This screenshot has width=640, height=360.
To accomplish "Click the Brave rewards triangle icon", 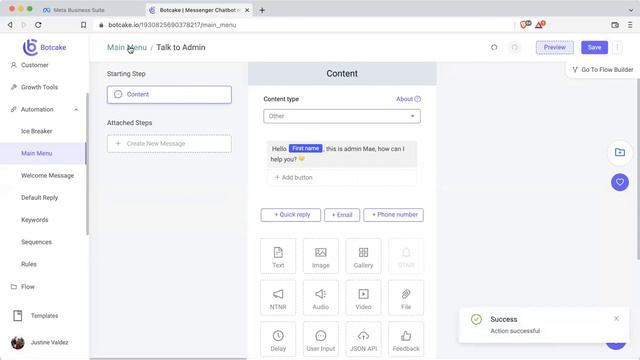I will pyautogui.click(x=540, y=24).
